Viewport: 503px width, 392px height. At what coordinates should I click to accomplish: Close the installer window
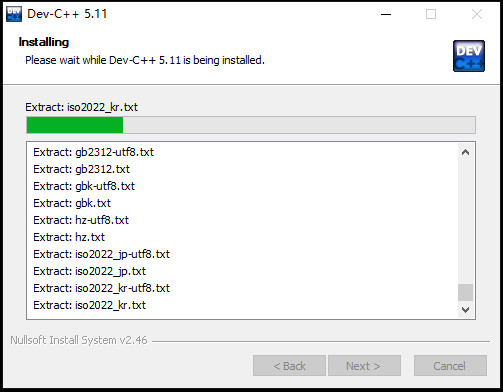(477, 14)
